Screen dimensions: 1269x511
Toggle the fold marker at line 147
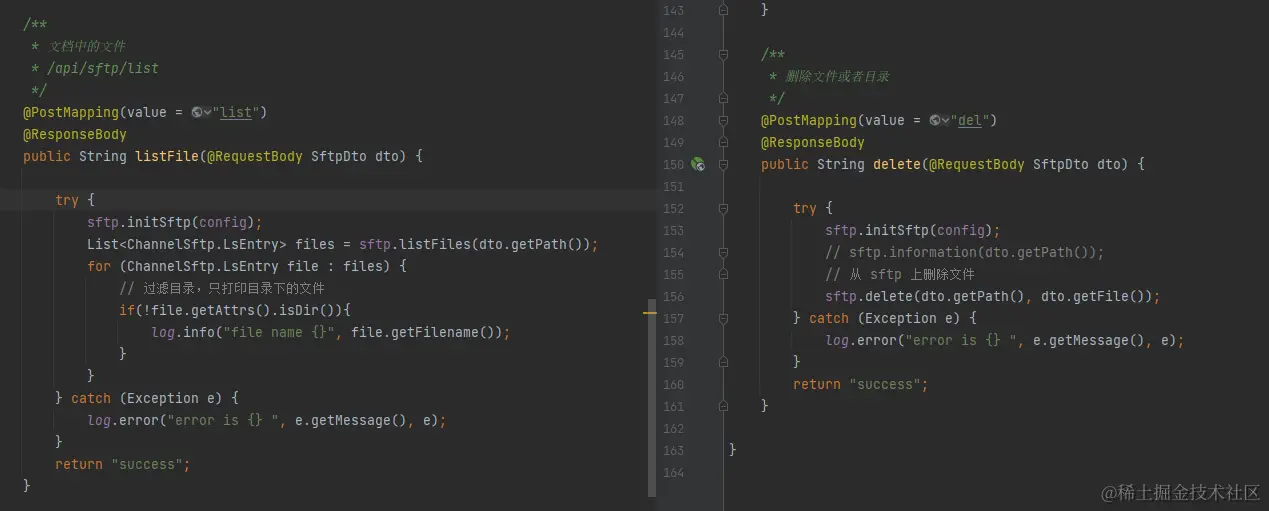[723, 99]
